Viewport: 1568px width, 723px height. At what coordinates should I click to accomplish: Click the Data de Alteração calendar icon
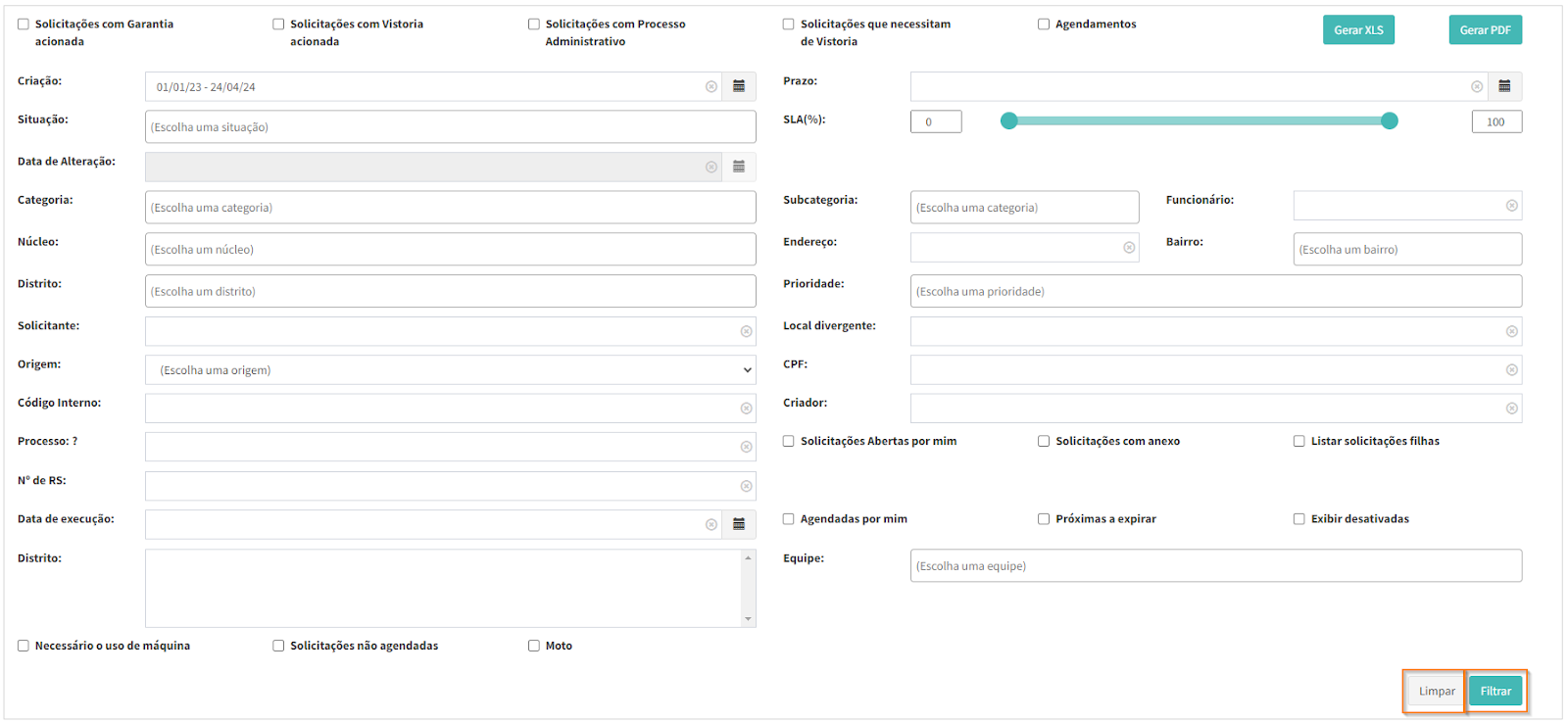click(x=739, y=168)
